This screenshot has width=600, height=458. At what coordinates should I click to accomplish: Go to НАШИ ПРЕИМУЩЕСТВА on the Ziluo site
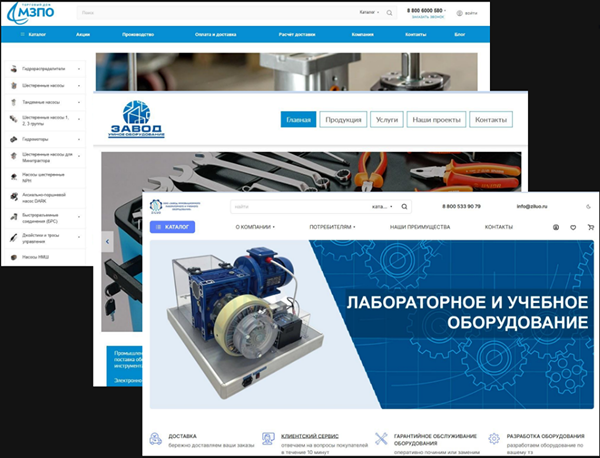pos(420,227)
